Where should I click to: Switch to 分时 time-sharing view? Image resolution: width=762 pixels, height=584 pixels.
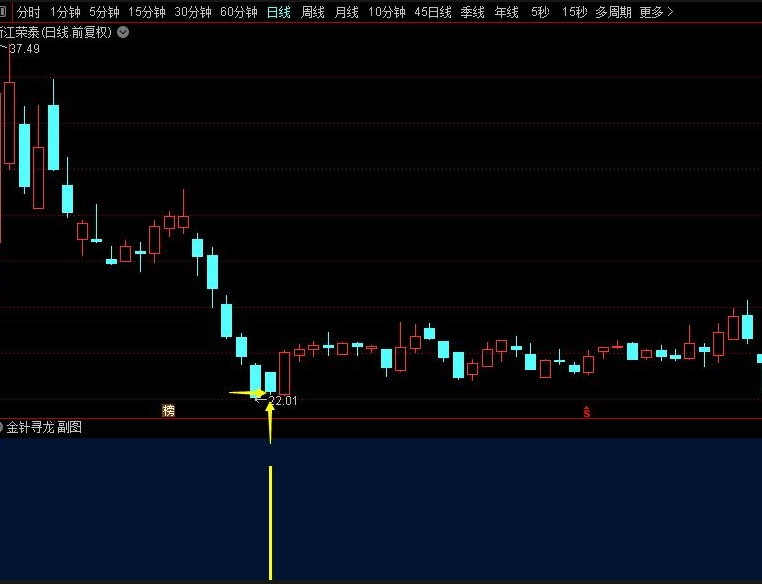point(28,12)
